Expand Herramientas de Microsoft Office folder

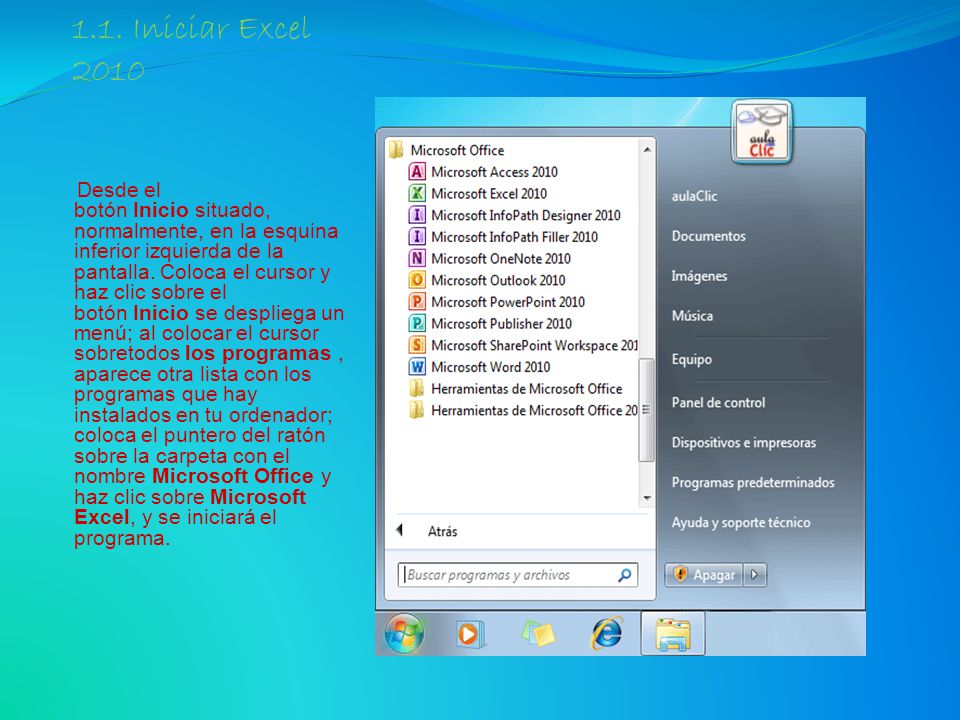click(x=527, y=389)
